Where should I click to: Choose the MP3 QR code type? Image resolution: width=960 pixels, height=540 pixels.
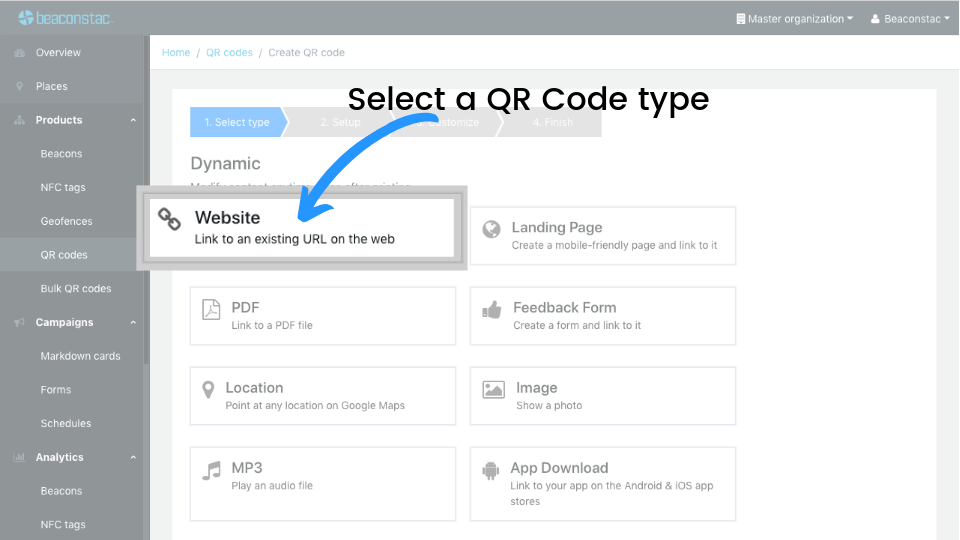[x=323, y=484]
